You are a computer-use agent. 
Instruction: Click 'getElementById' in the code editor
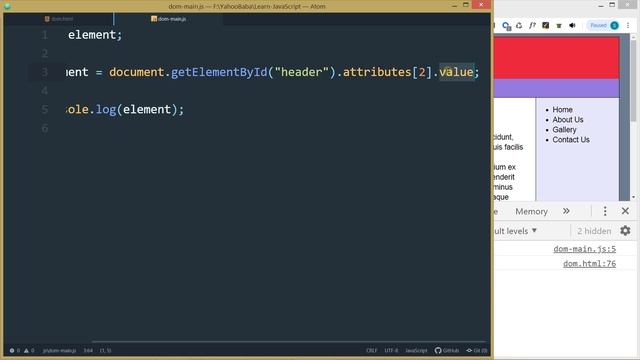coord(219,72)
